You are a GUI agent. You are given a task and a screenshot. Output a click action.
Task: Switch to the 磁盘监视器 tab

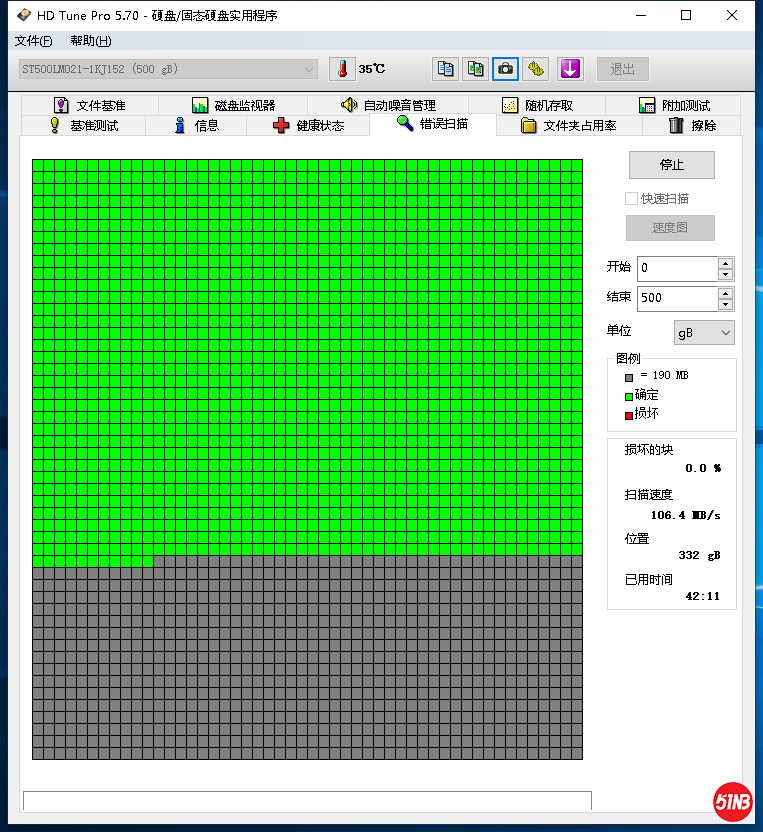pos(233,106)
